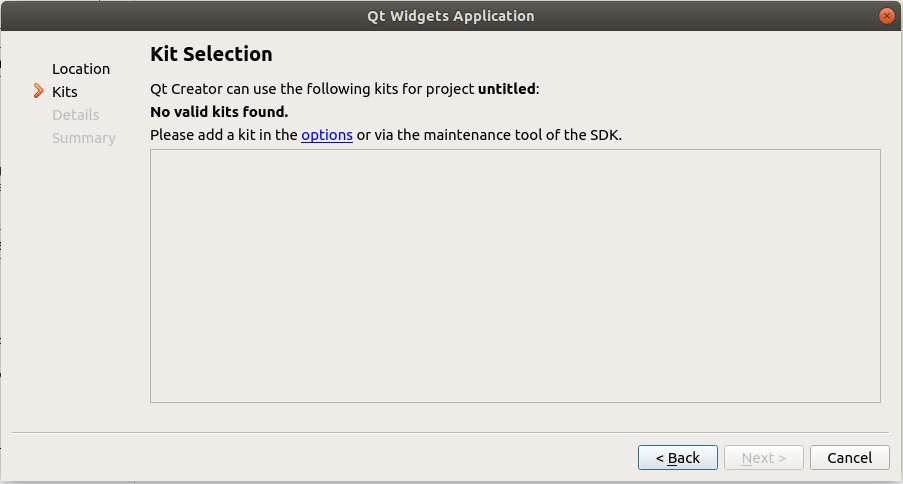The width and height of the screenshot is (903, 484).
Task: Cancel the project wizard
Action: pos(849,457)
